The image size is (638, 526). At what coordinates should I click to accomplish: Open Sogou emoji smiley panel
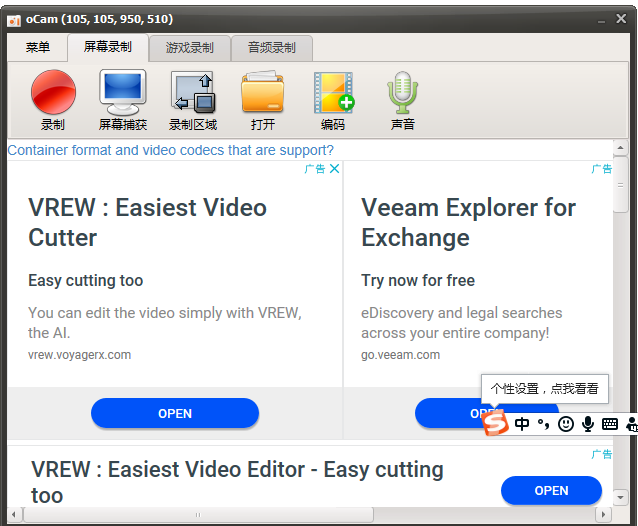click(566, 424)
